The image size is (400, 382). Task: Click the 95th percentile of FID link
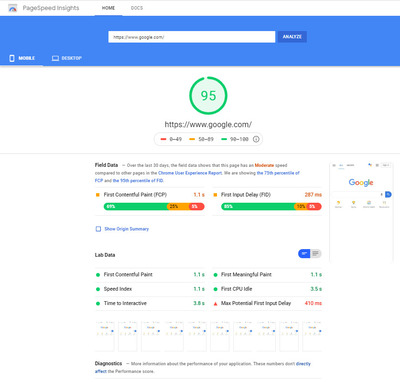click(138, 181)
